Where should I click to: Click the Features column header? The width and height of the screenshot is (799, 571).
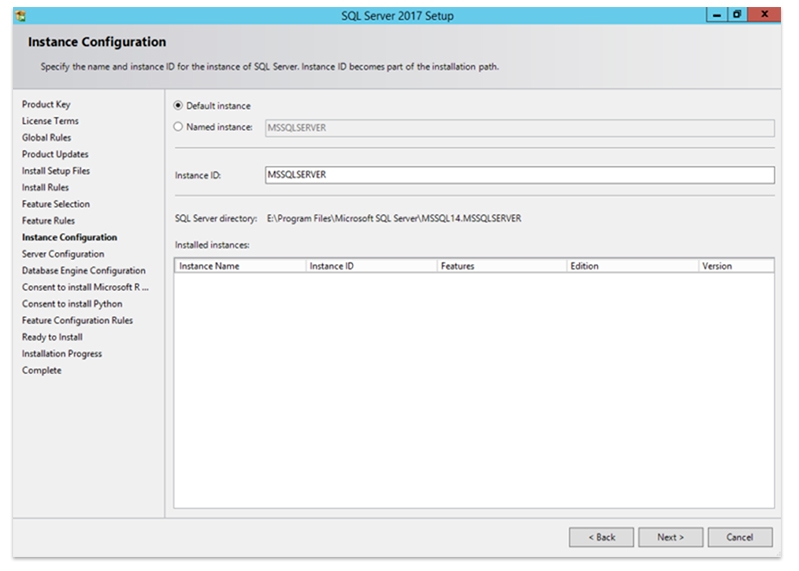point(500,266)
